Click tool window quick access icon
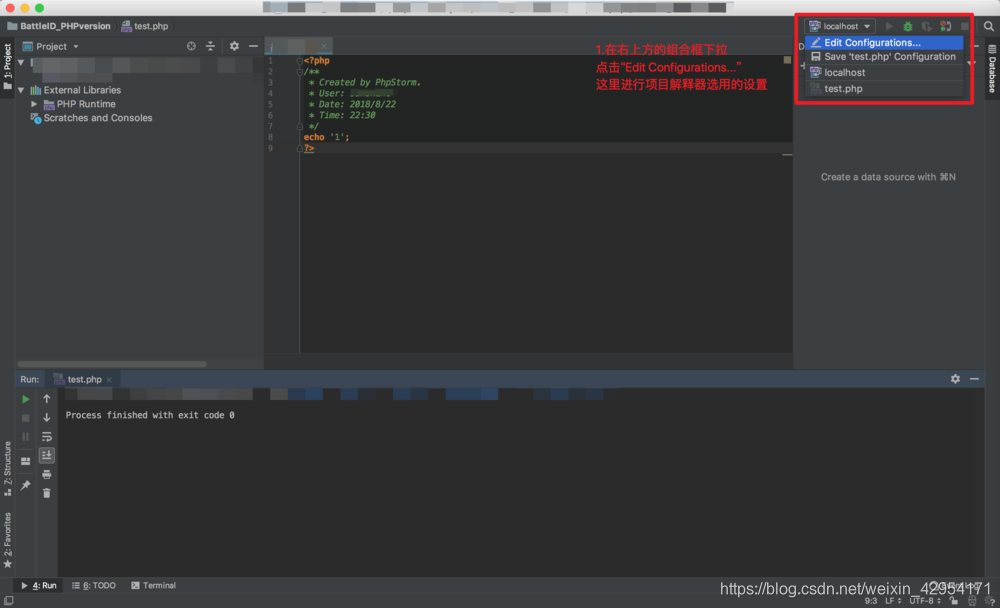The width and height of the screenshot is (1000, 608). click(x=8, y=601)
